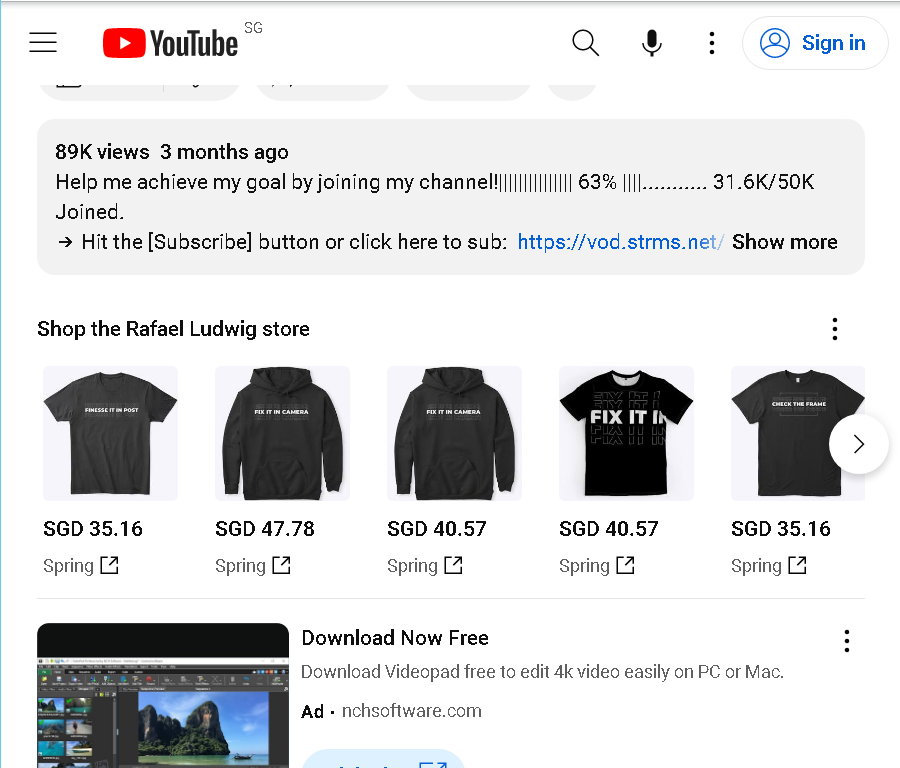Open the search magnifier icon
900x768 pixels.
click(585, 42)
